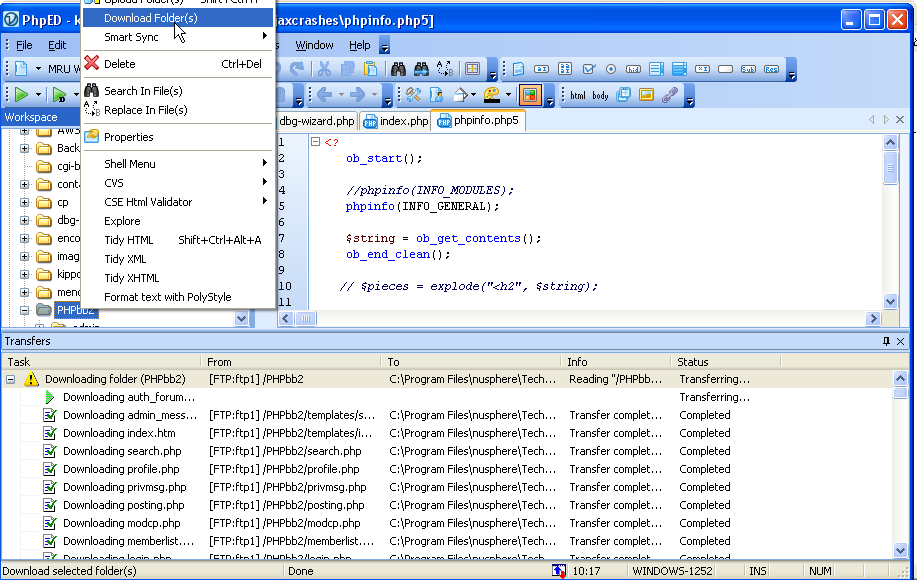Open the File menu

point(24,45)
